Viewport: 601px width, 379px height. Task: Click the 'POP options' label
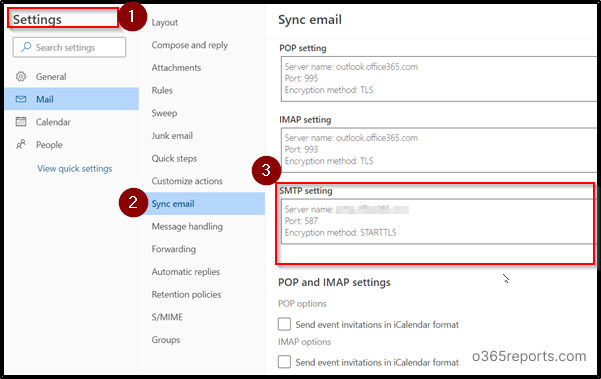302,304
